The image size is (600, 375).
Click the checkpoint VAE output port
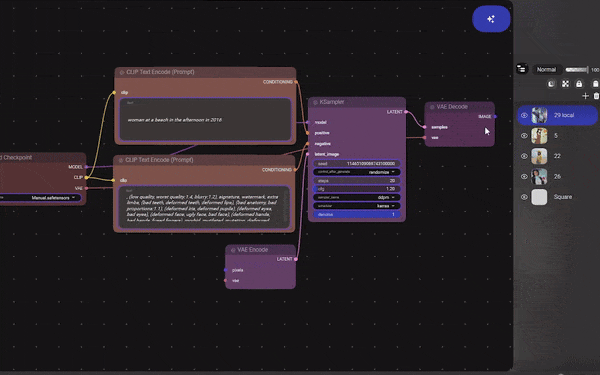[86, 188]
